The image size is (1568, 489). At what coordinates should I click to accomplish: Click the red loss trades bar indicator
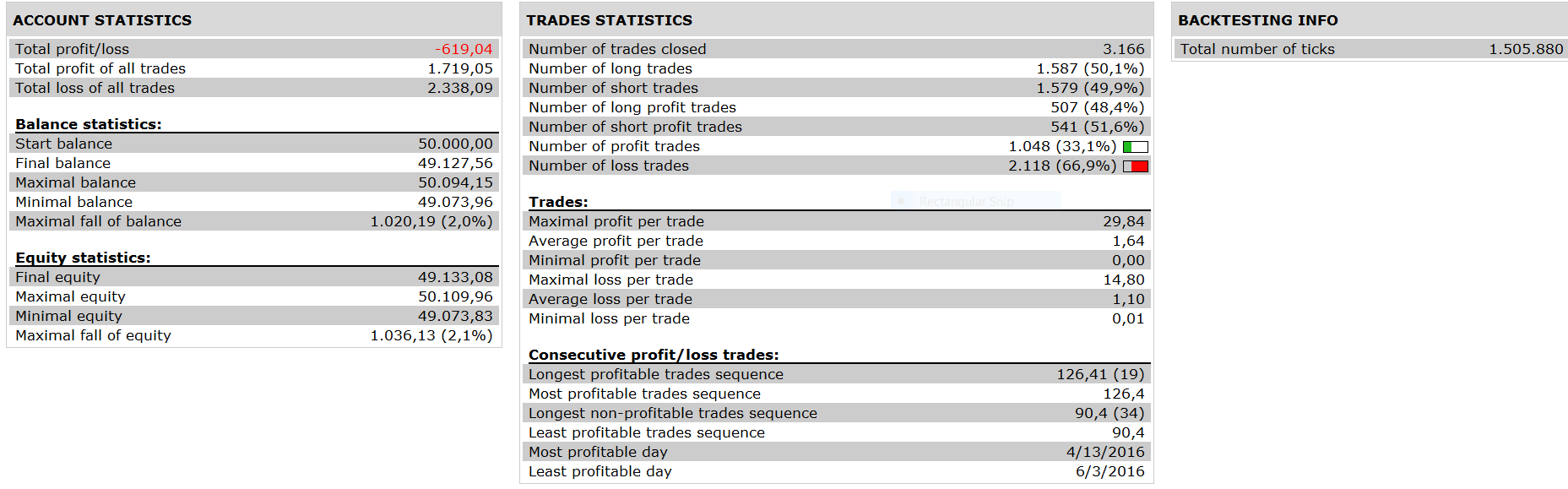click(x=1136, y=166)
